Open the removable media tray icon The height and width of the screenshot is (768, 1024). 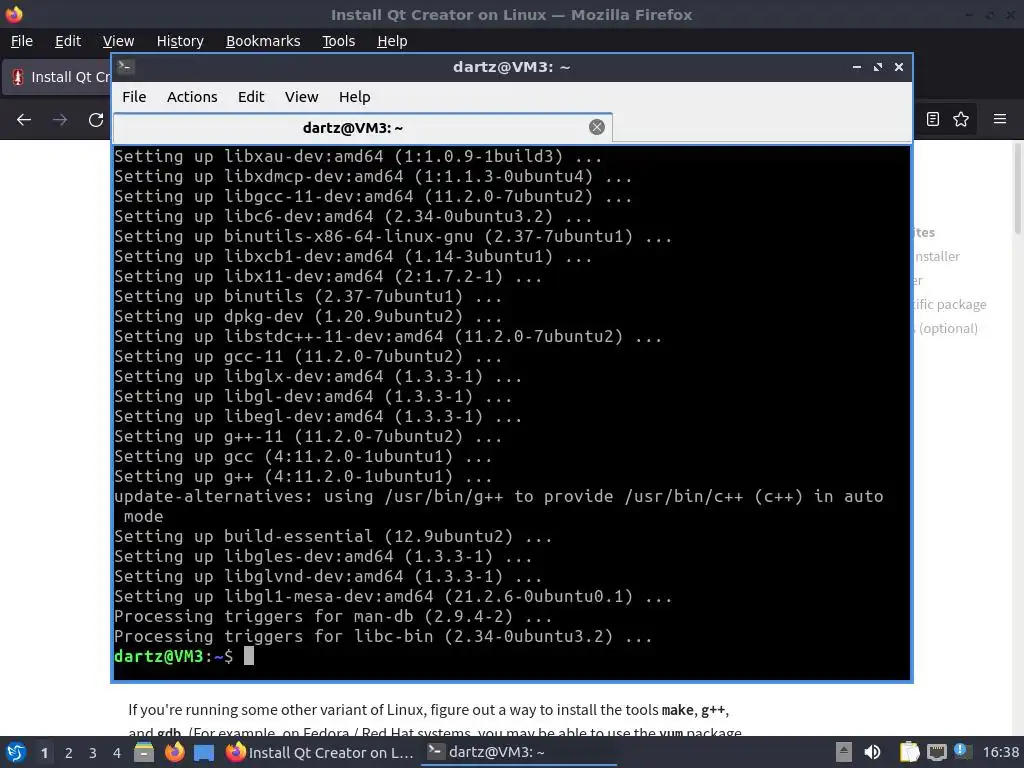tap(844, 752)
